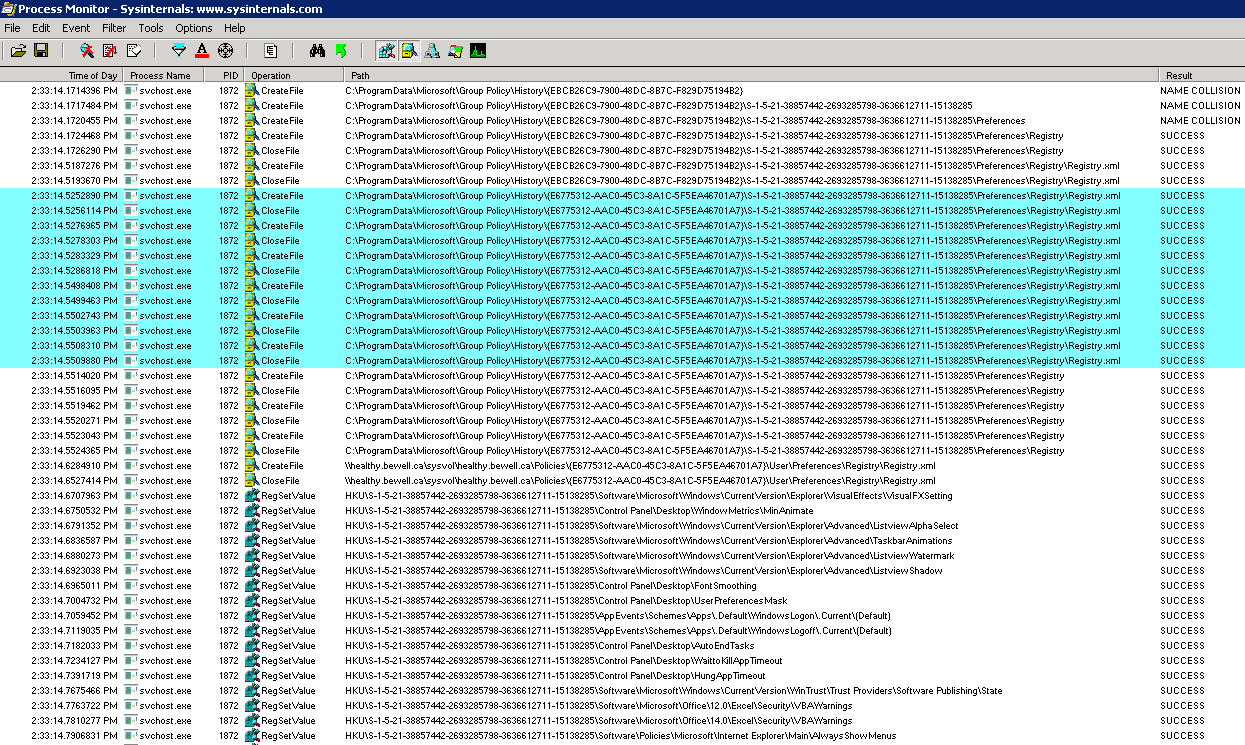Open the Filter menu

pyautogui.click(x=114, y=28)
